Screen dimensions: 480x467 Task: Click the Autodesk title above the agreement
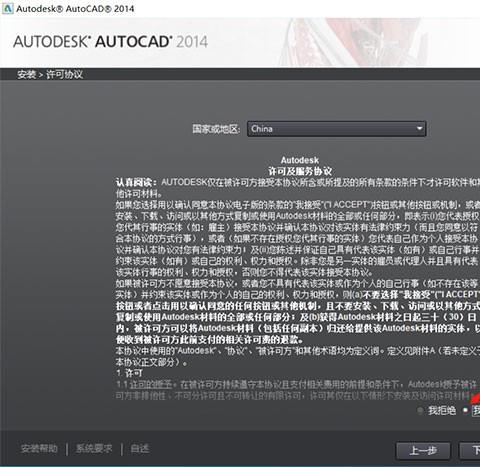click(x=300, y=160)
